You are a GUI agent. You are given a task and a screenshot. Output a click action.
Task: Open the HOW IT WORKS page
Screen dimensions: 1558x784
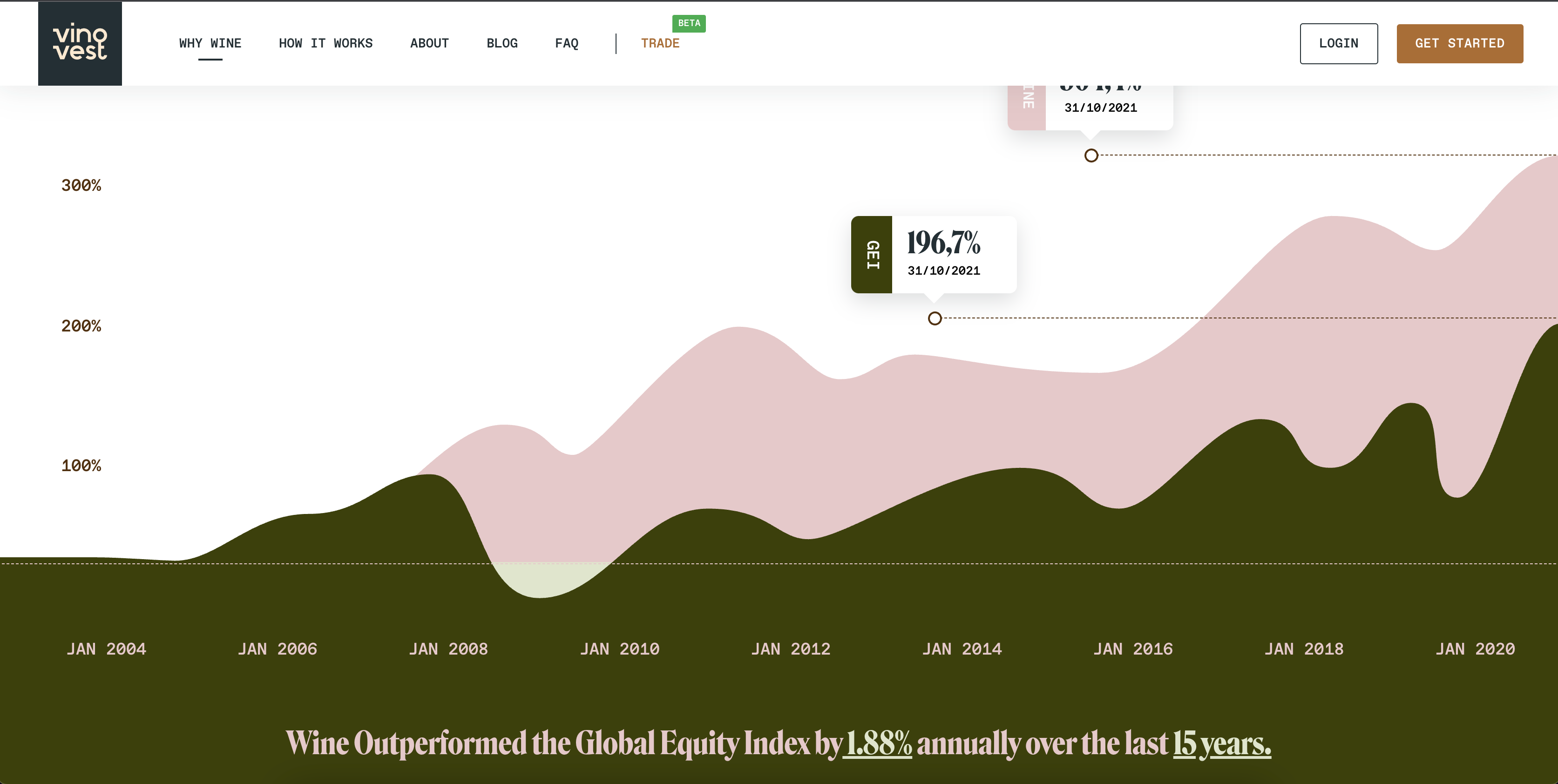tap(326, 43)
